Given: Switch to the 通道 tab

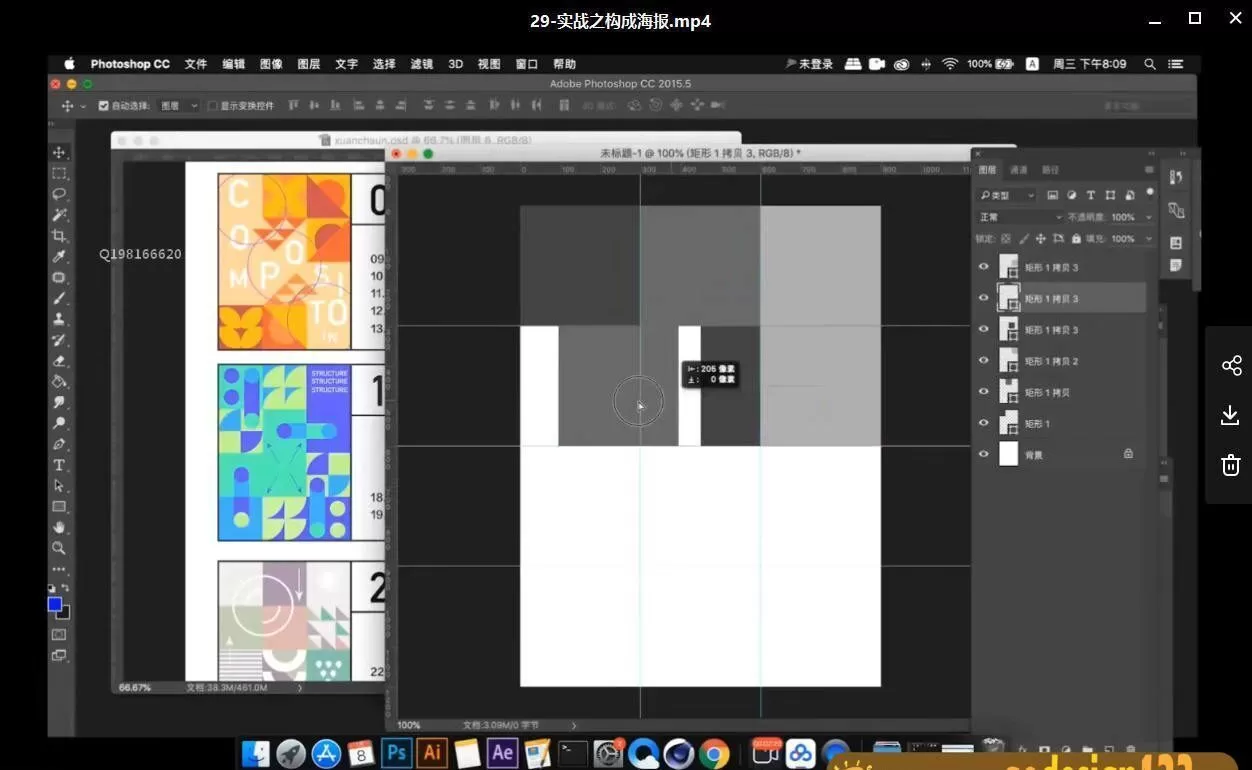Looking at the screenshot, I should click(x=1018, y=170).
